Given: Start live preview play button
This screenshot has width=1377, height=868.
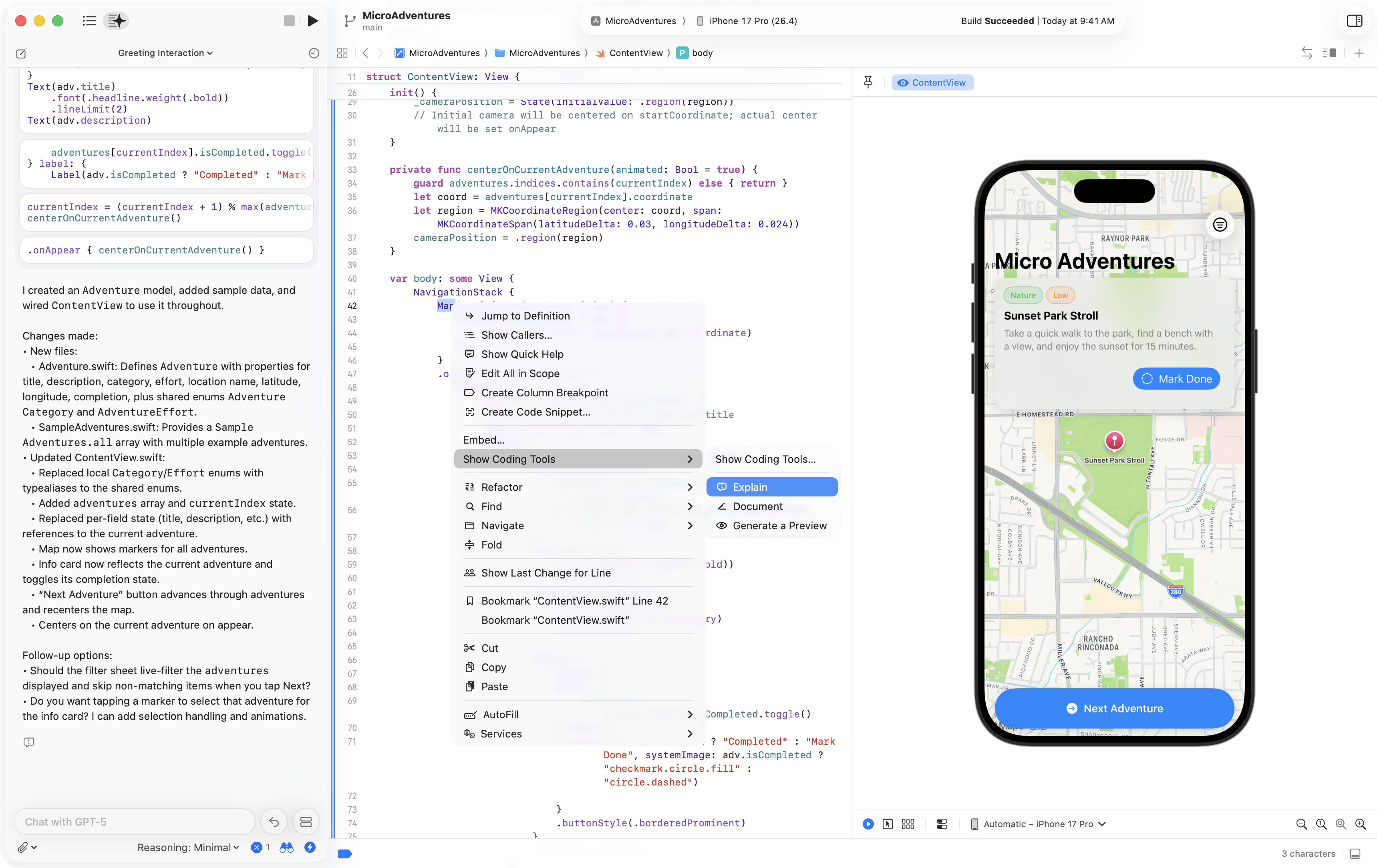Looking at the screenshot, I should 868,824.
